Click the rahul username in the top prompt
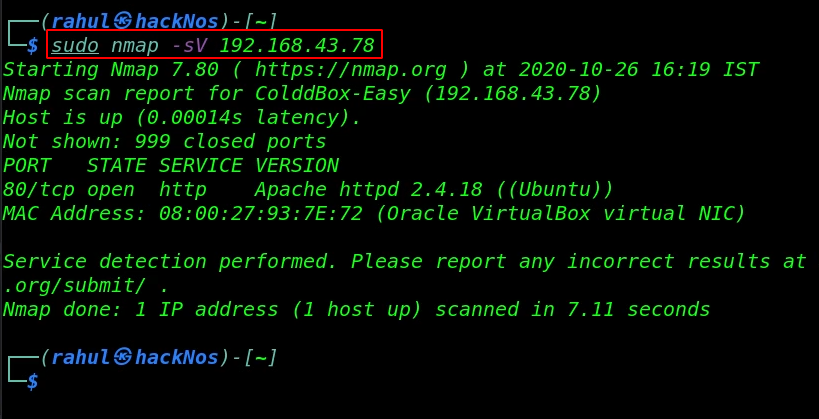 click(81, 21)
